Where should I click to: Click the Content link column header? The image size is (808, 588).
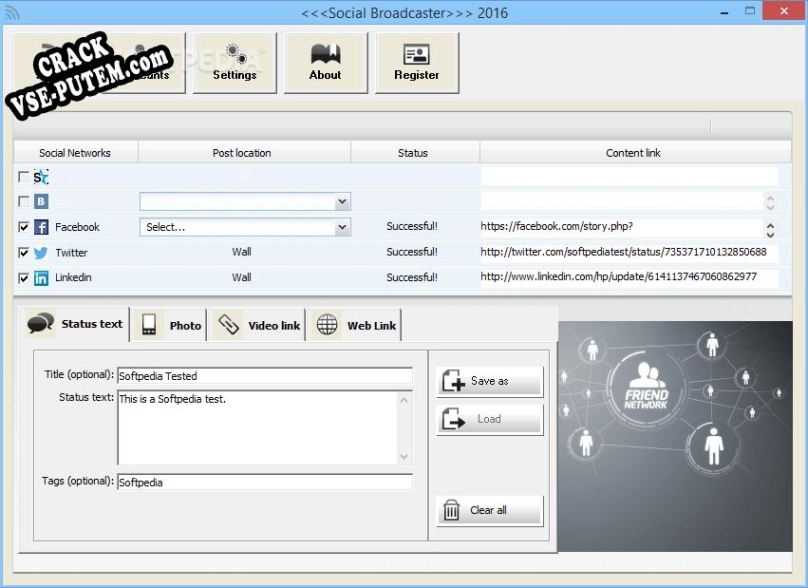pos(635,153)
